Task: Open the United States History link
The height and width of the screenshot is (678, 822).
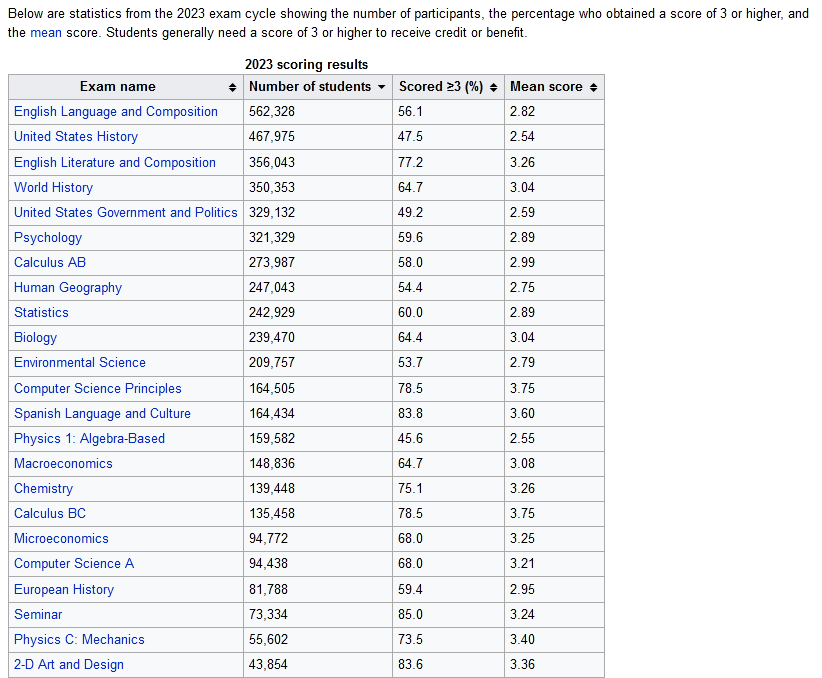Action: 76,137
